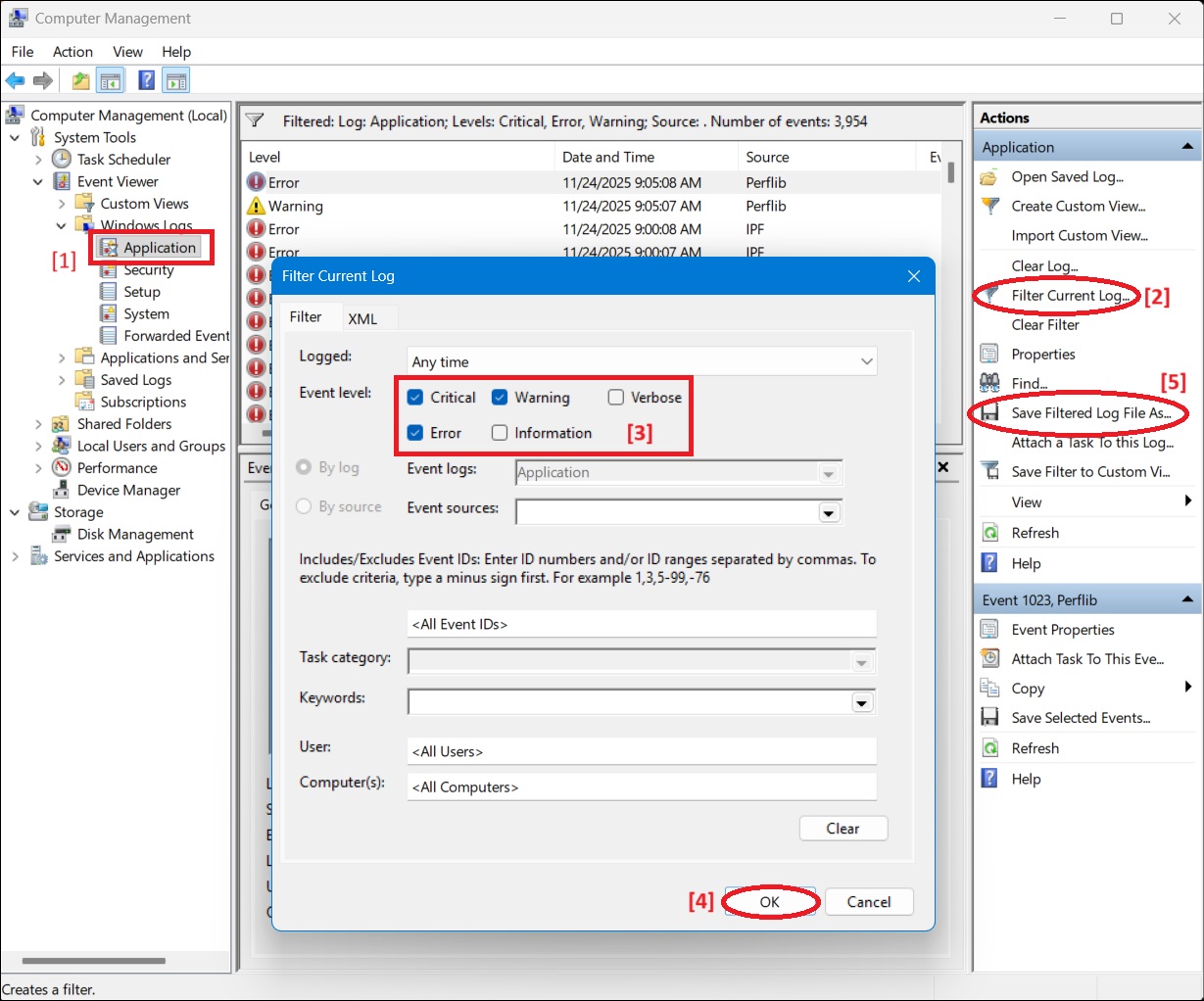Click the Refresh icon under Application actions

(x=990, y=533)
